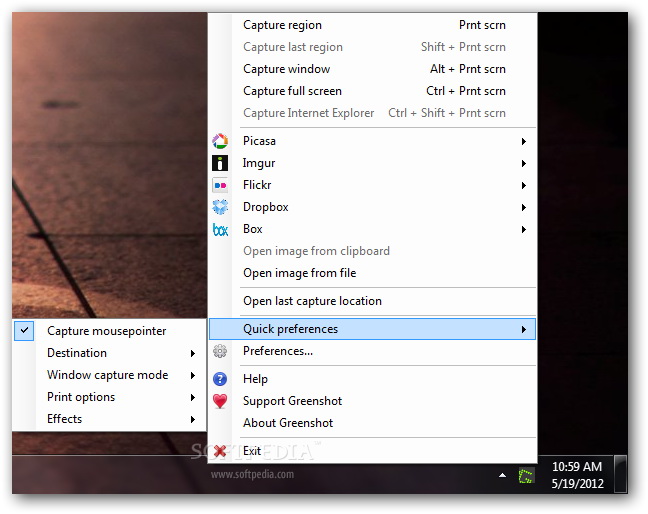Choose Support Greenshot
The height and width of the screenshot is (514, 648).
[x=372, y=401]
